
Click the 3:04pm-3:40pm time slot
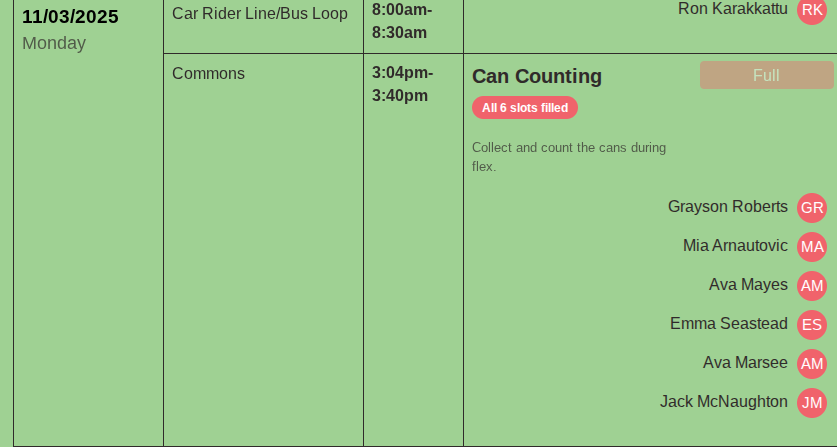(402, 84)
